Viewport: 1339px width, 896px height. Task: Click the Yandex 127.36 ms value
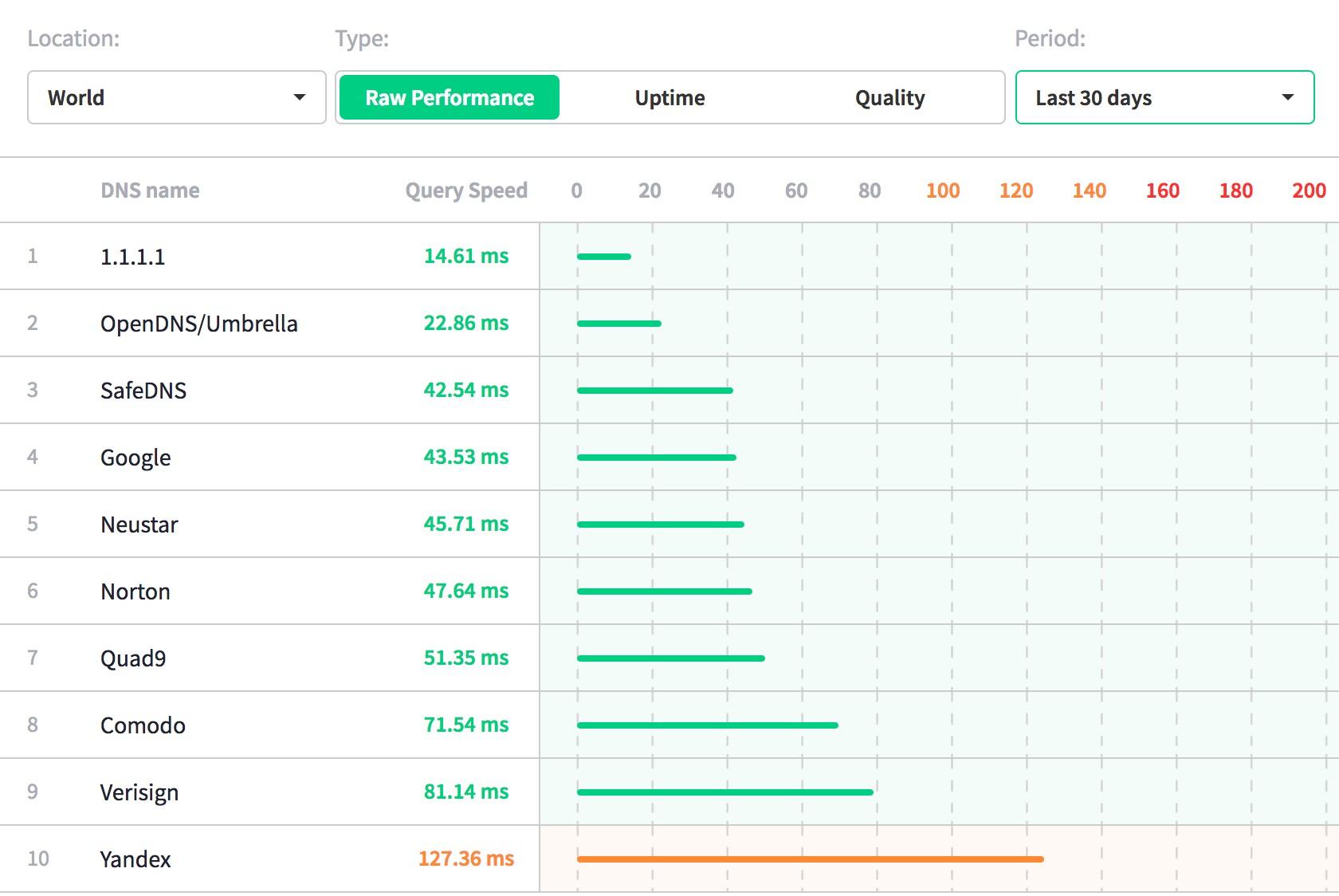(466, 859)
